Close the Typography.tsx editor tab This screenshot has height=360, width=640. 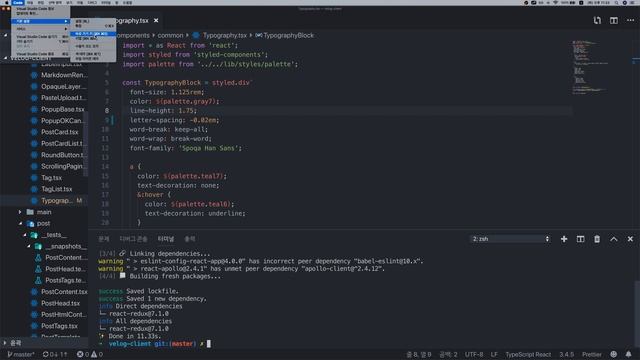coord(156,20)
